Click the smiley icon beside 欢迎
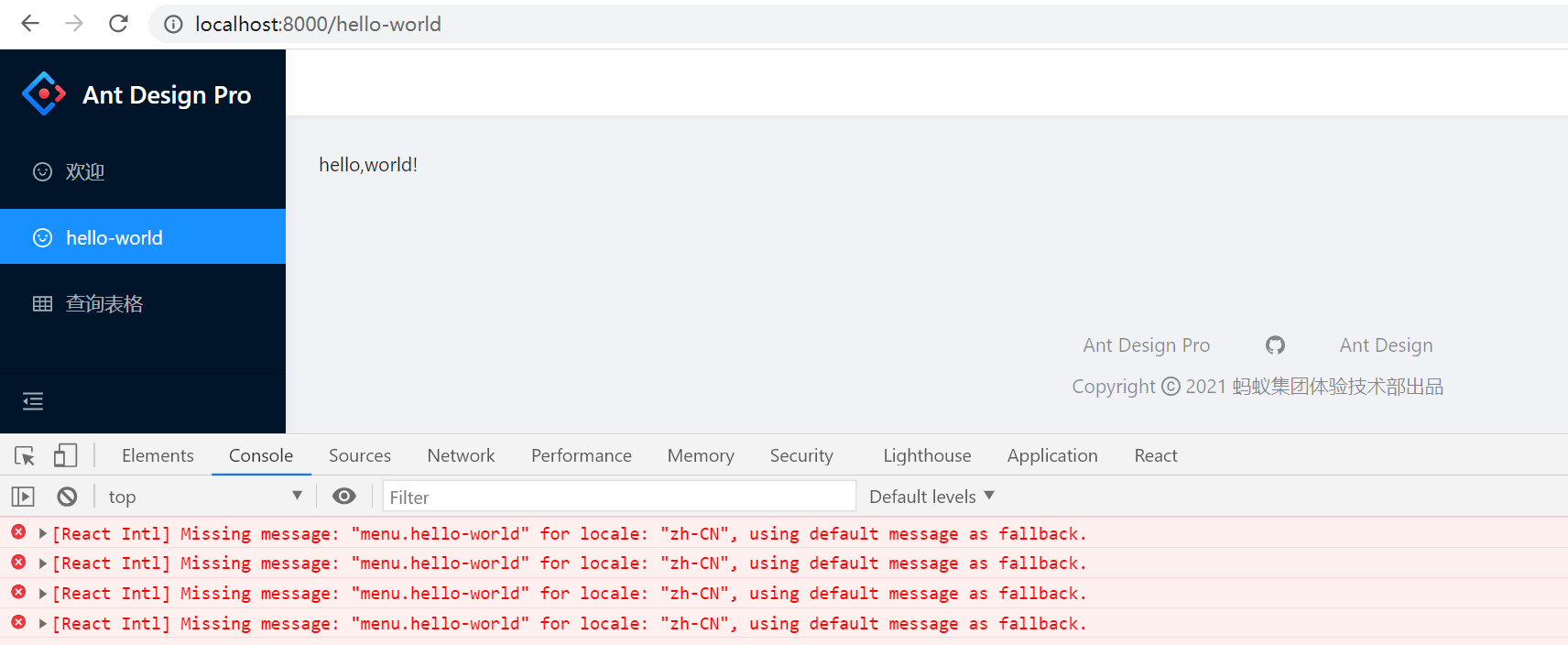Viewport: 1568px width, 645px height. (x=42, y=171)
